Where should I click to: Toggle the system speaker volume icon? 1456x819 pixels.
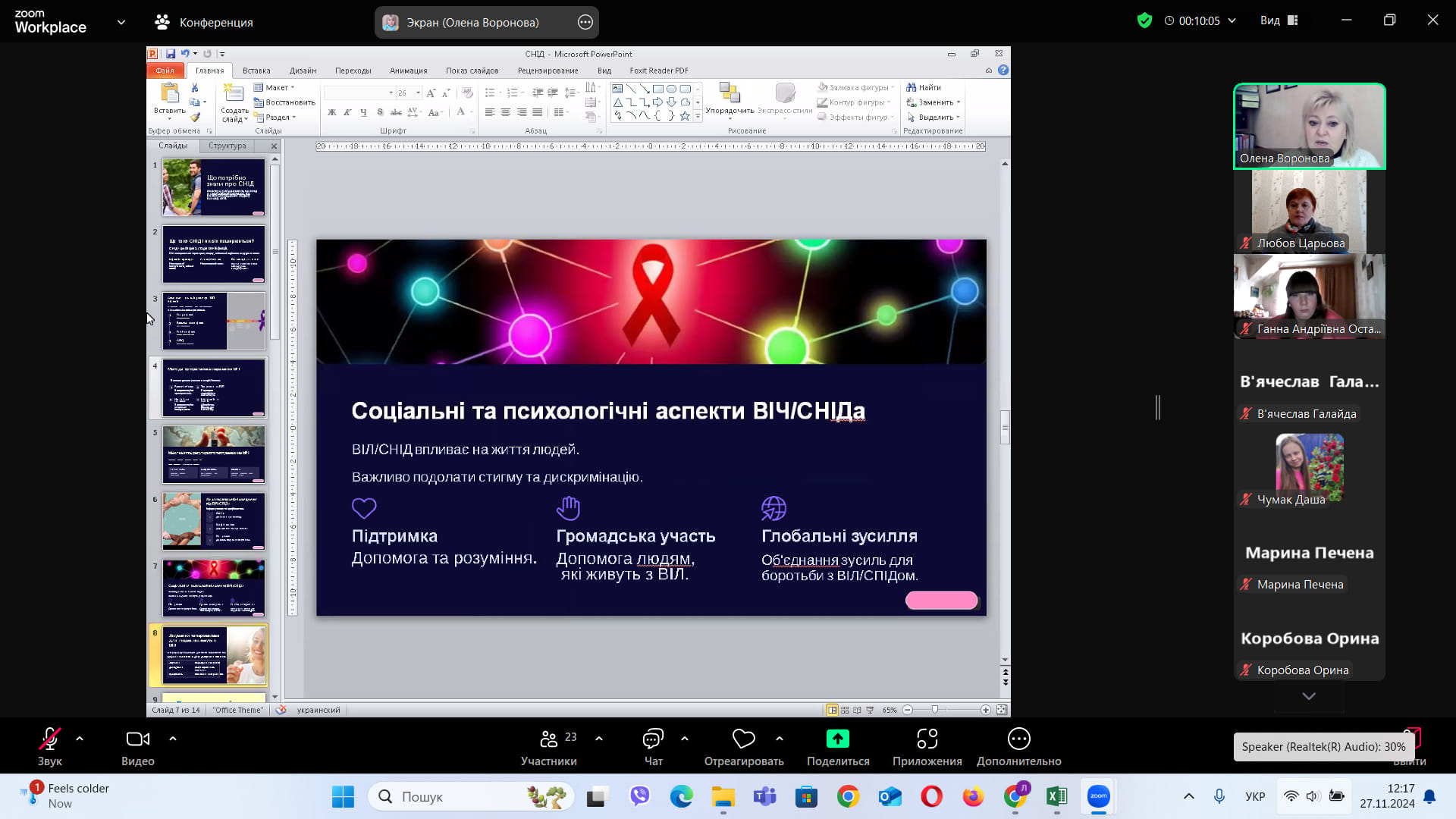click(x=1313, y=796)
